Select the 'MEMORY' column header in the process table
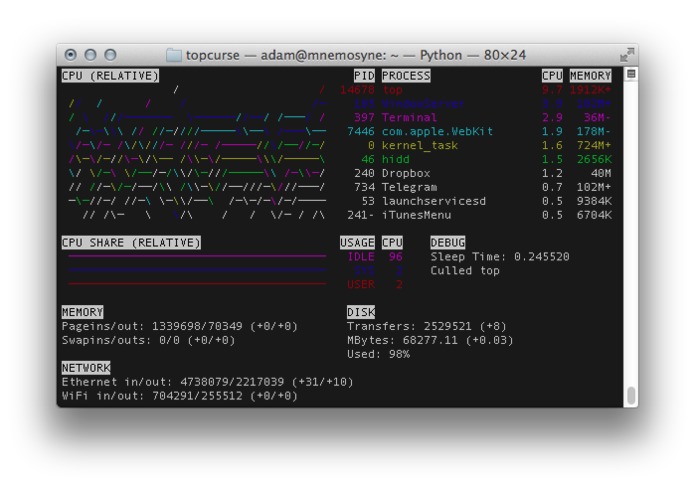 coord(590,76)
